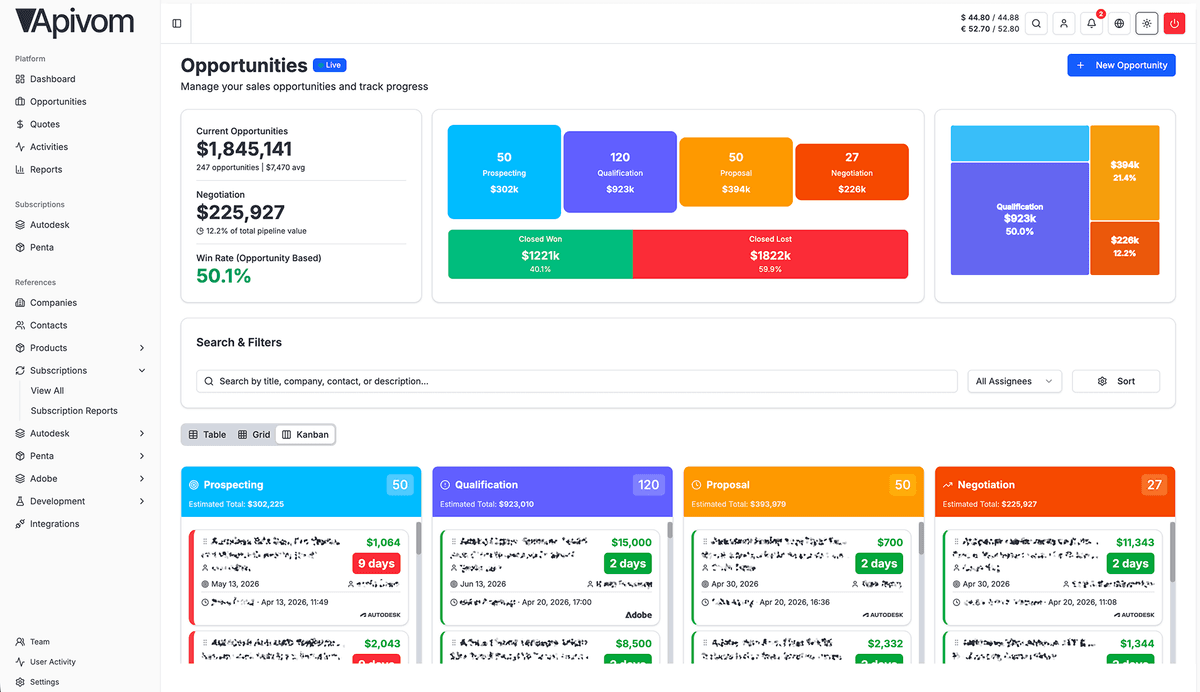Click the red 9 days badge
This screenshot has height=692, width=1200.
point(376,564)
